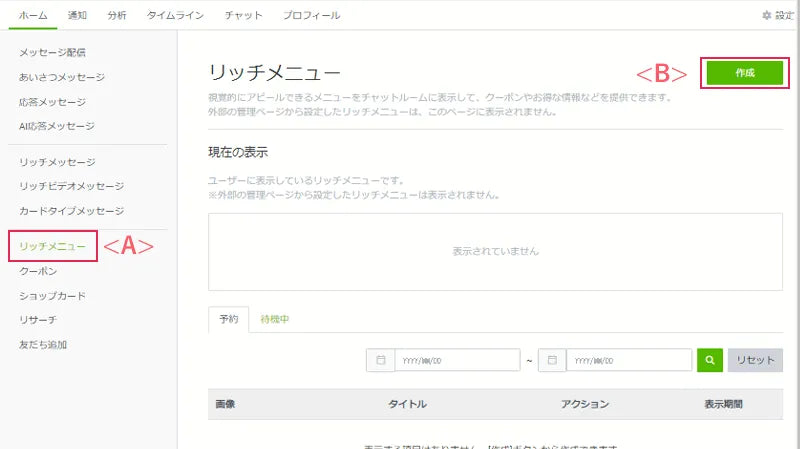This screenshot has width=800, height=449.
Task: Select the 予約 tab
Action: click(x=228, y=319)
